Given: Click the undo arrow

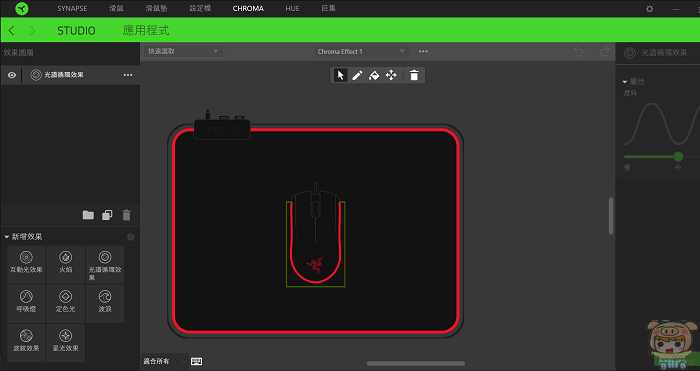Looking at the screenshot, I should click(578, 51).
